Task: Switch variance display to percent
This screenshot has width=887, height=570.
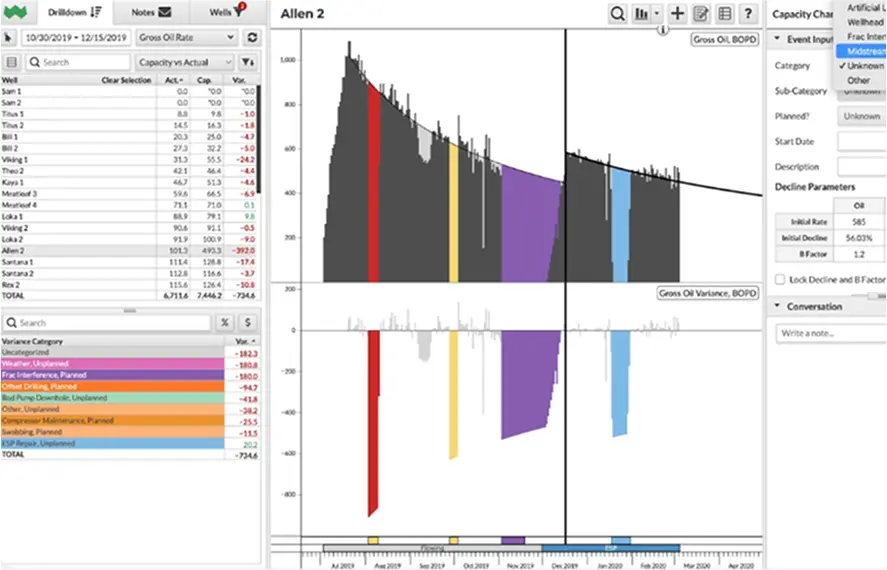Action: [225, 323]
